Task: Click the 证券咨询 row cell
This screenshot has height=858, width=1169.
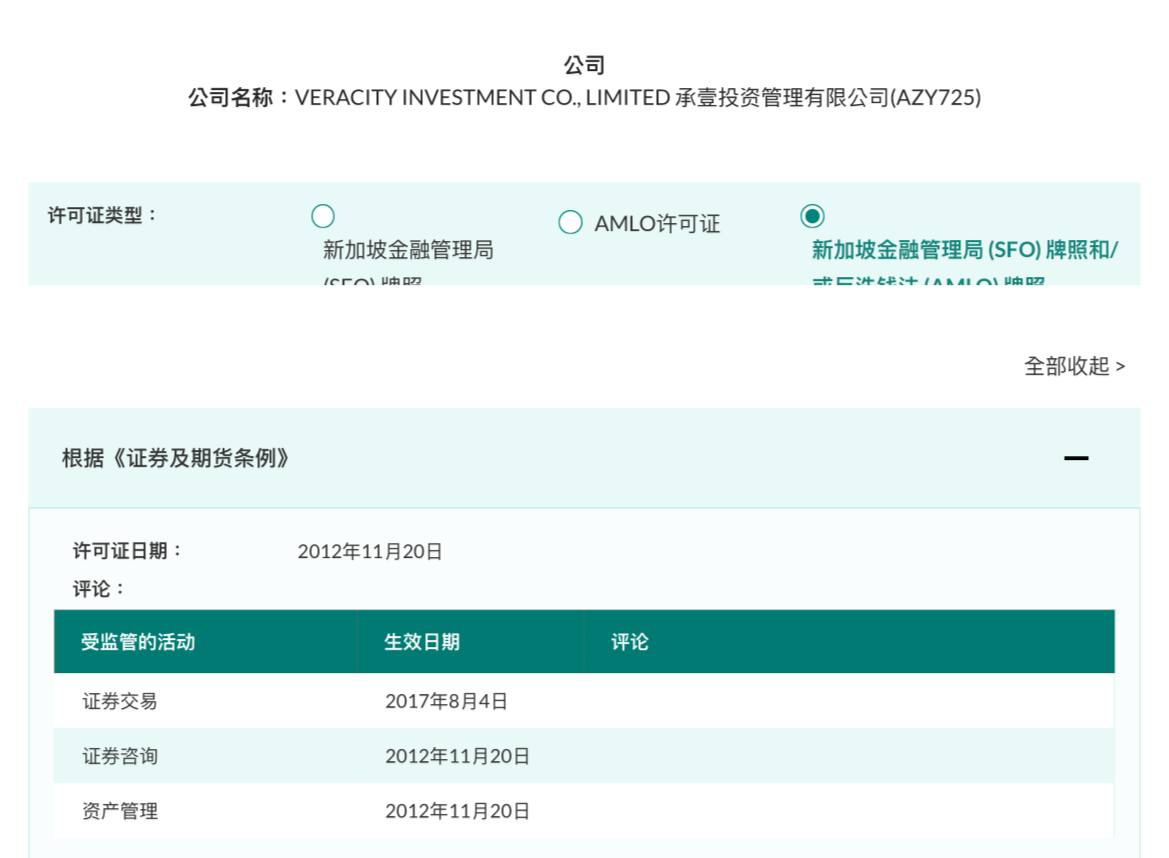Action: tap(120, 756)
